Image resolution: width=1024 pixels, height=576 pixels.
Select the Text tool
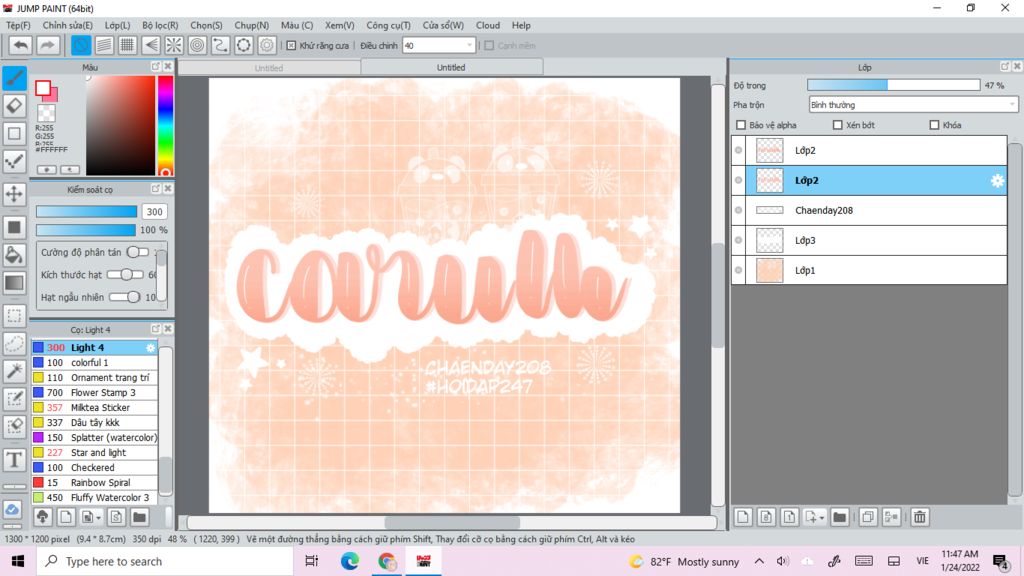[14, 460]
